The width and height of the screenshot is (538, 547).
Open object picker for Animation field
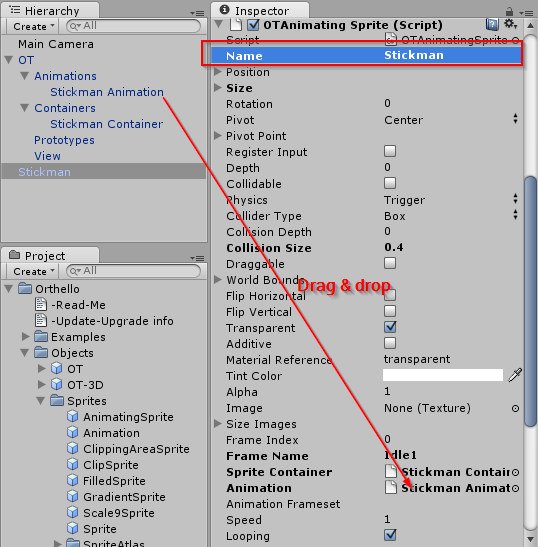[515, 488]
